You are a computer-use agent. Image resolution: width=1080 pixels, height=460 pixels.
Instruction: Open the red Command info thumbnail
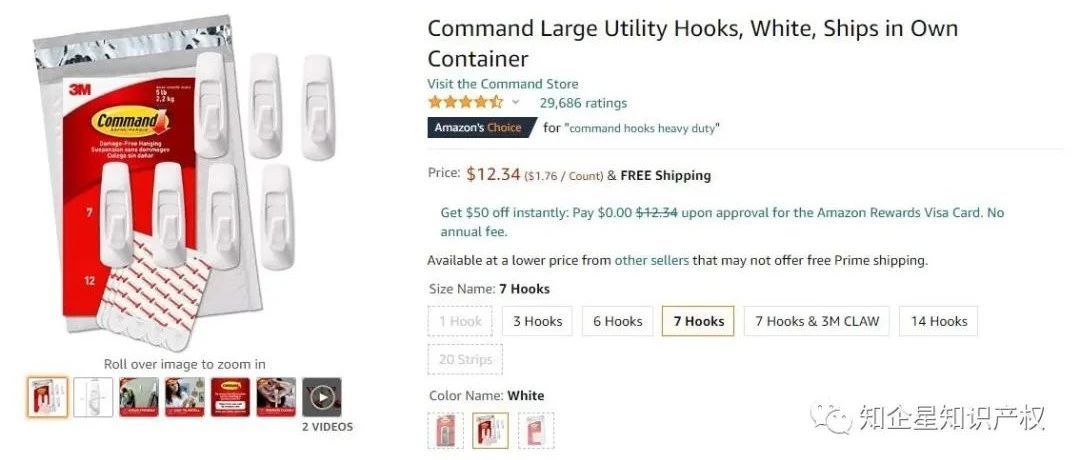click(230, 397)
